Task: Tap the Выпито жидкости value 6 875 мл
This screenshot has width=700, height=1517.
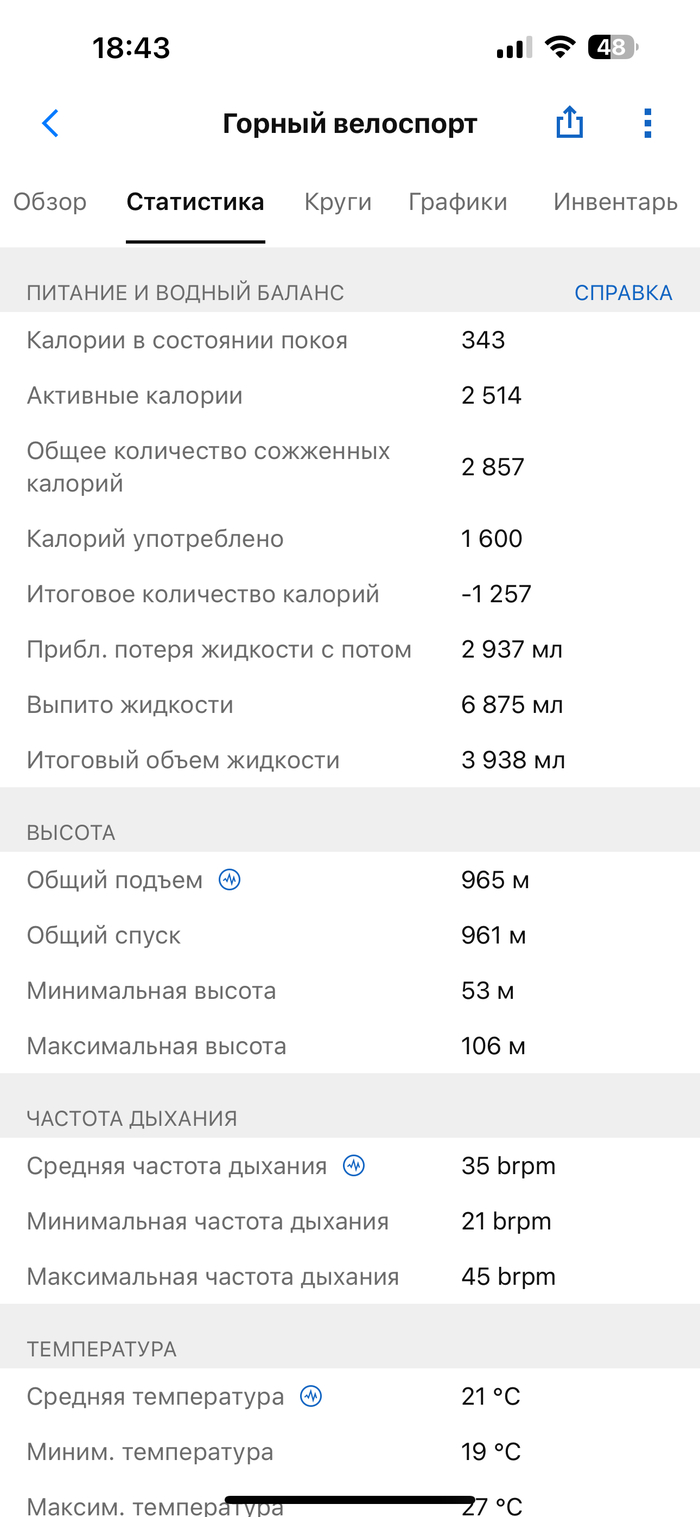Action: point(512,705)
